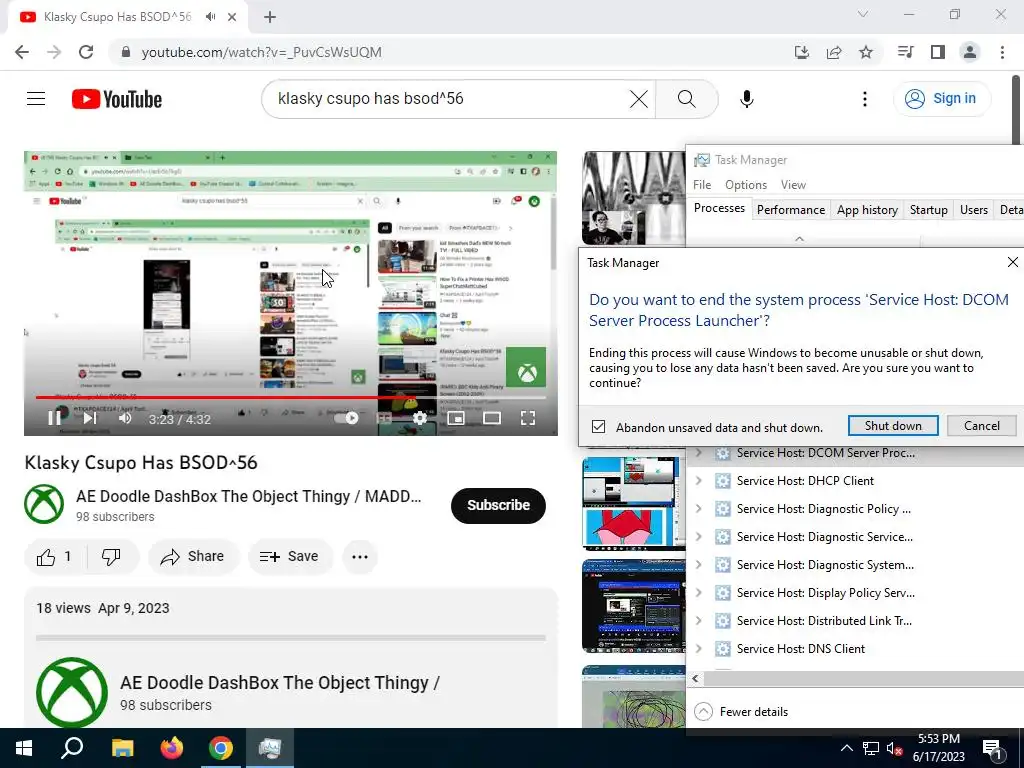Screen dimensions: 1024x768
Task: Reload the page
Action: (x=86, y=52)
